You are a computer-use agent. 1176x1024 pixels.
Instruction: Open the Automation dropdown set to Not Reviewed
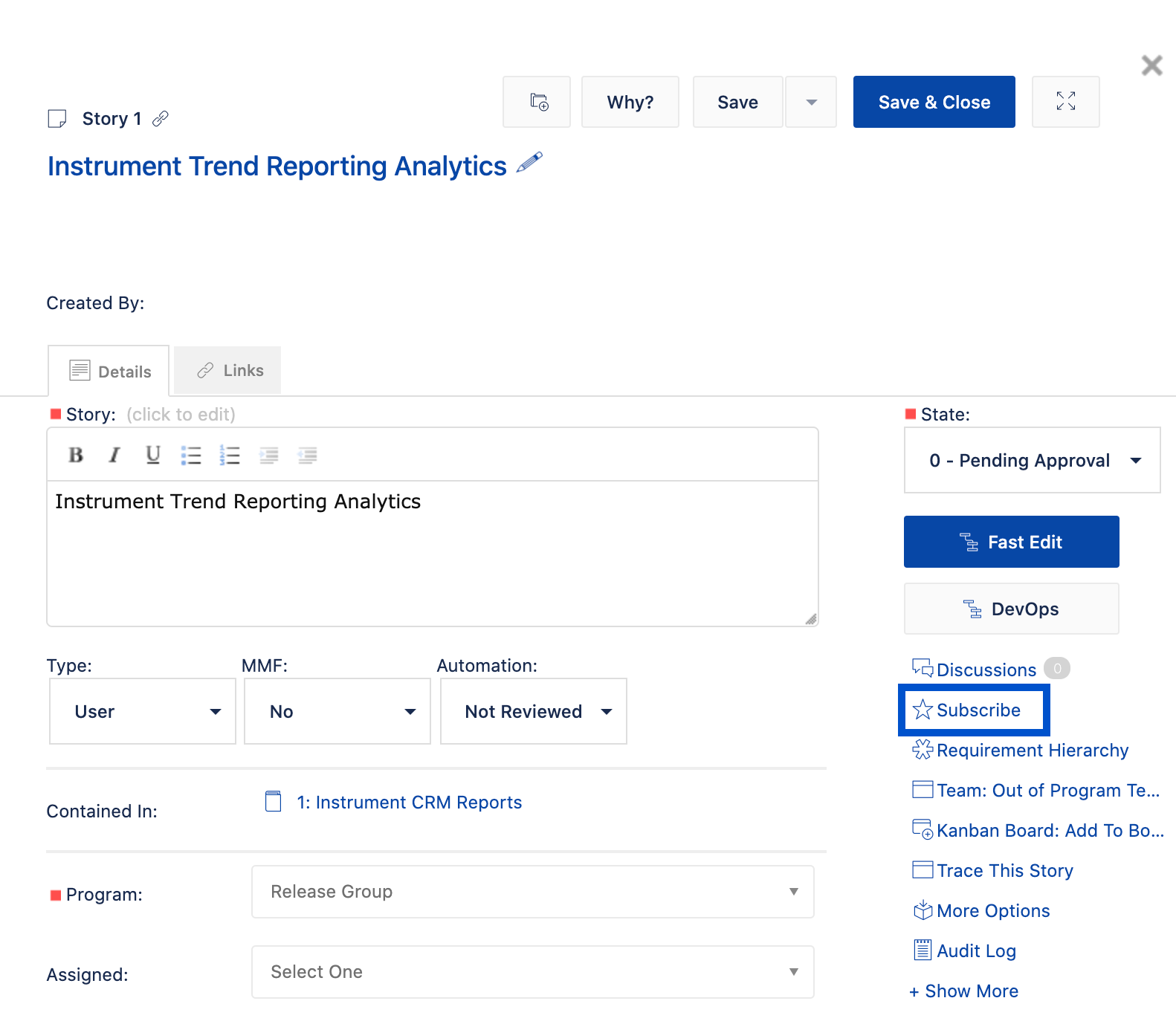[534, 711]
